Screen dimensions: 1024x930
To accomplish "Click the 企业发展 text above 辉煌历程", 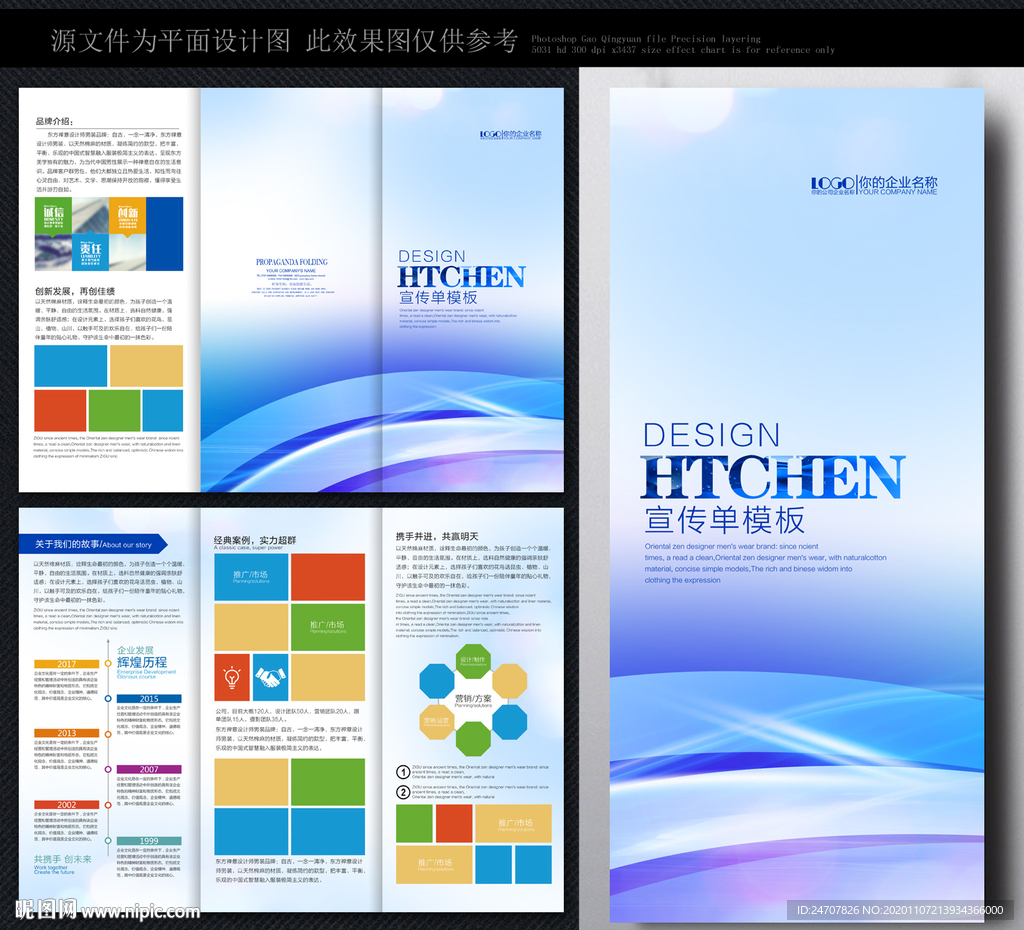I will click(135, 650).
